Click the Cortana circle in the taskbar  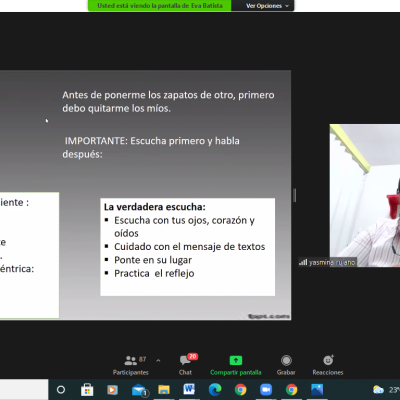[x=61, y=389]
